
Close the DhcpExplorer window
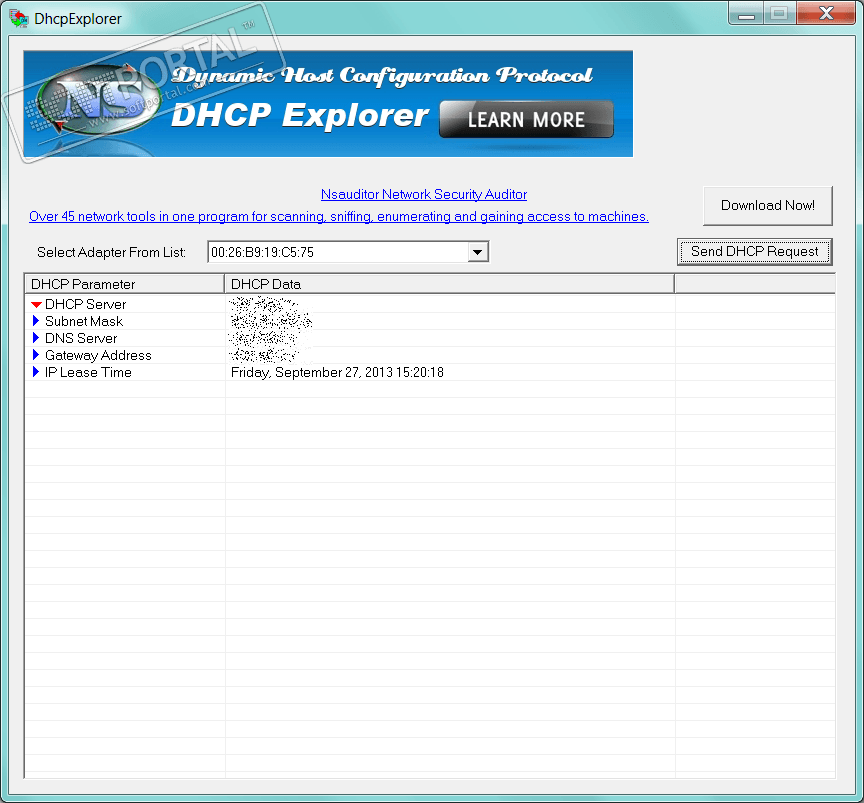click(825, 13)
